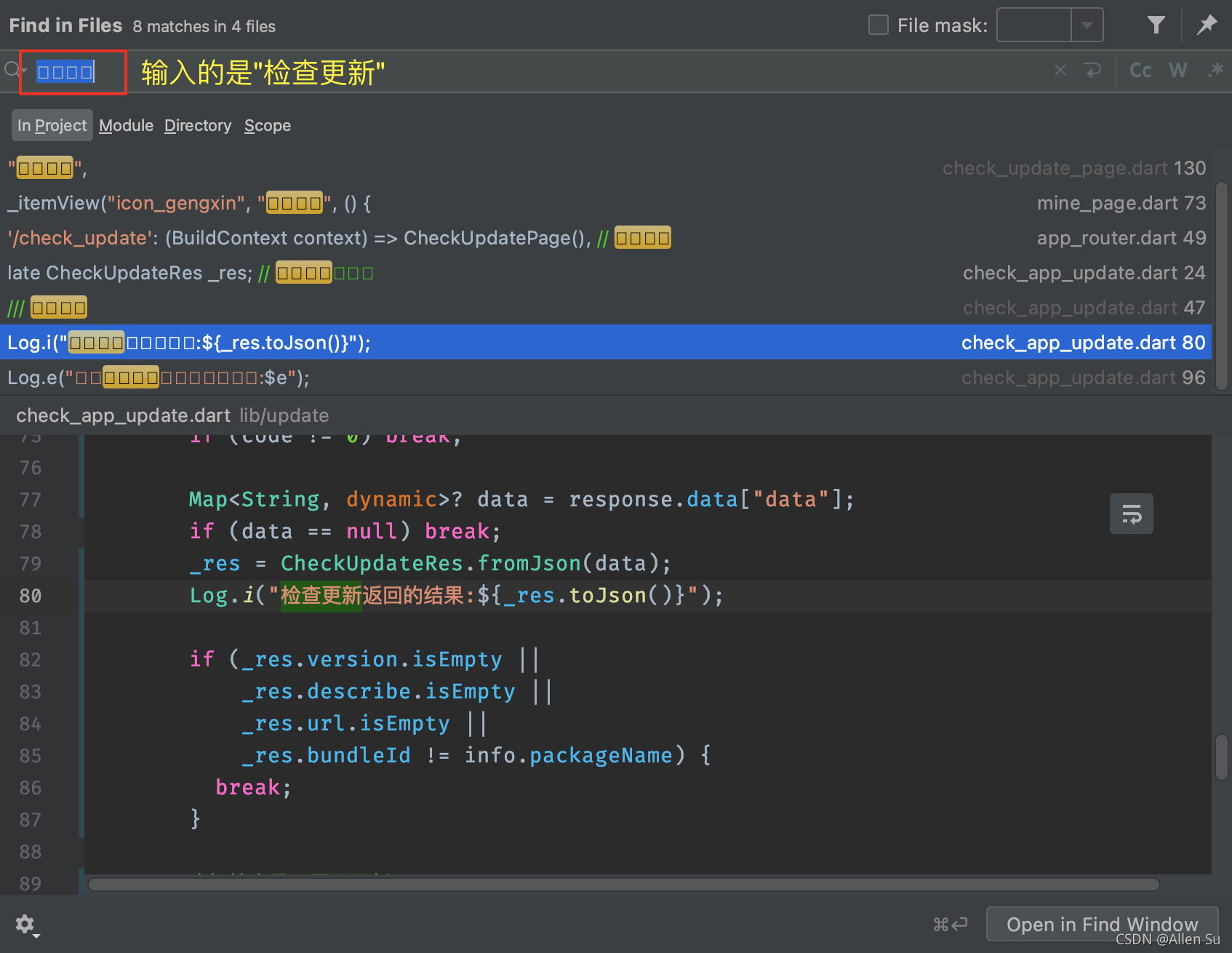
Task: Enable the File mask checkbox
Action: (879, 25)
